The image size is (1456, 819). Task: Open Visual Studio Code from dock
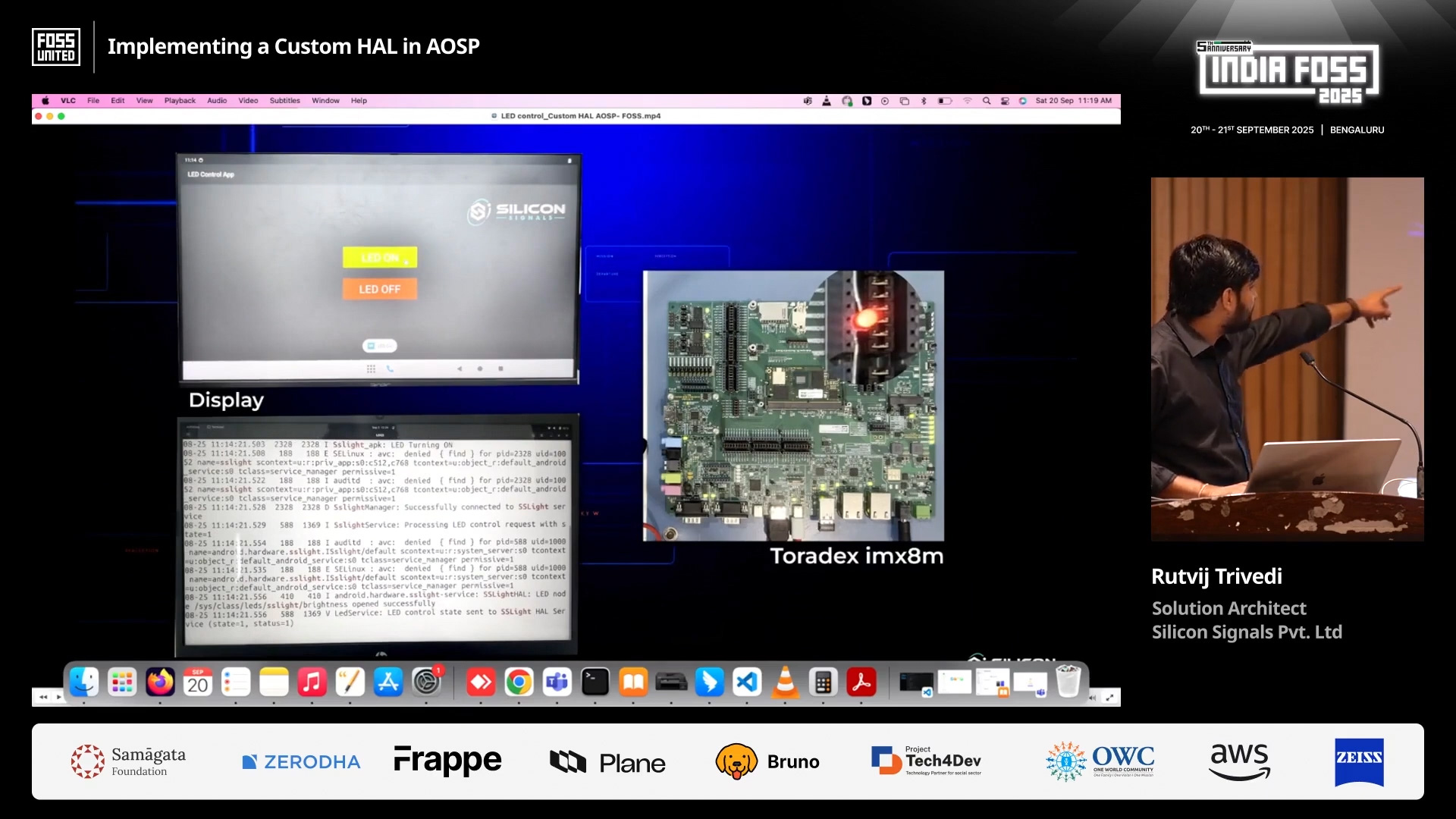pyautogui.click(x=747, y=682)
